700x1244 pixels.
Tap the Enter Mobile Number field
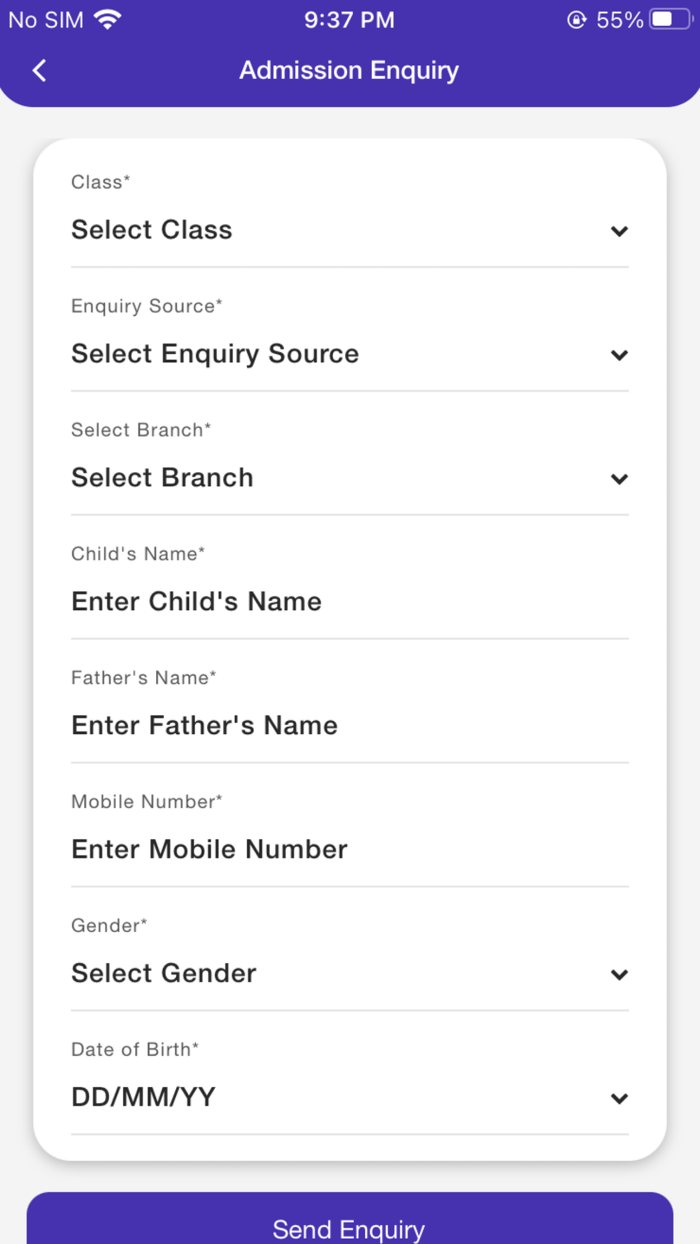point(350,850)
